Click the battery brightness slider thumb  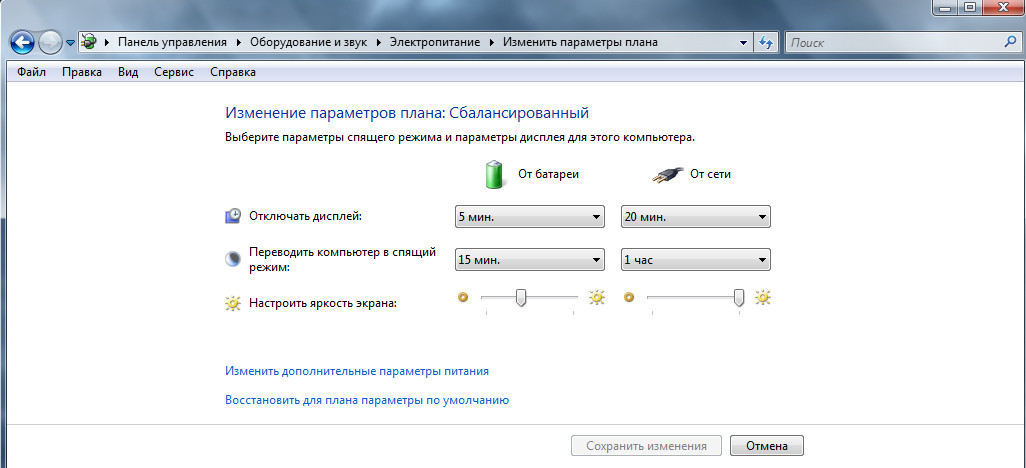pyautogui.click(x=520, y=297)
